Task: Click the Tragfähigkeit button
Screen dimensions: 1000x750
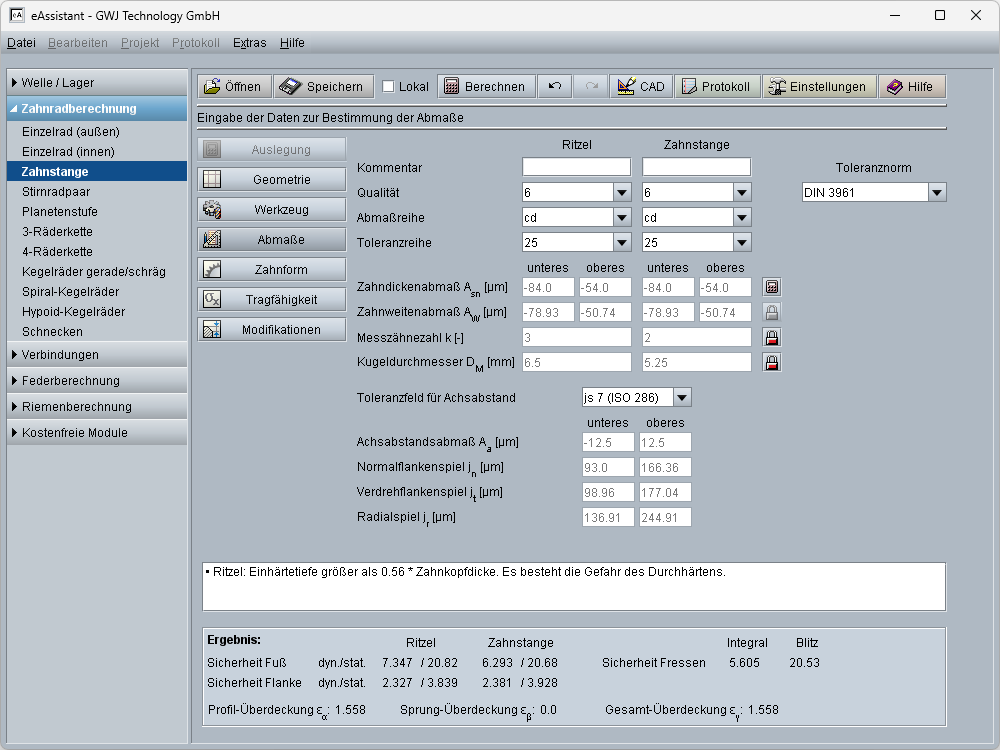Action: tap(271, 300)
